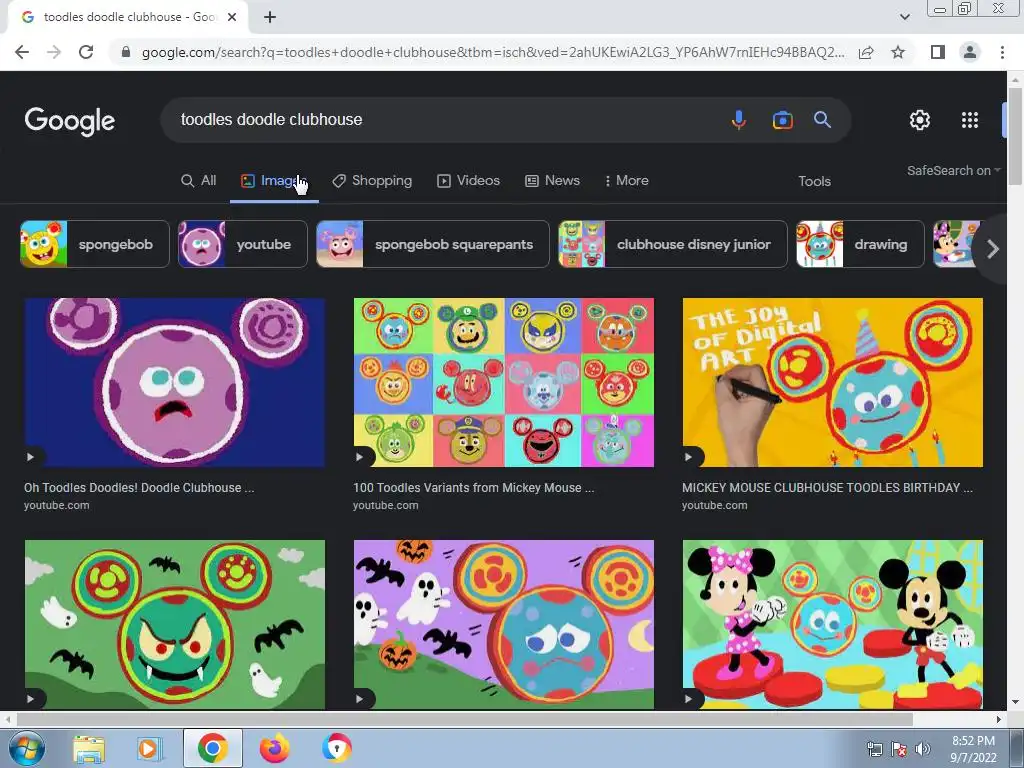Click the Chrome taskbar icon
The image size is (1024, 768).
click(x=212, y=748)
